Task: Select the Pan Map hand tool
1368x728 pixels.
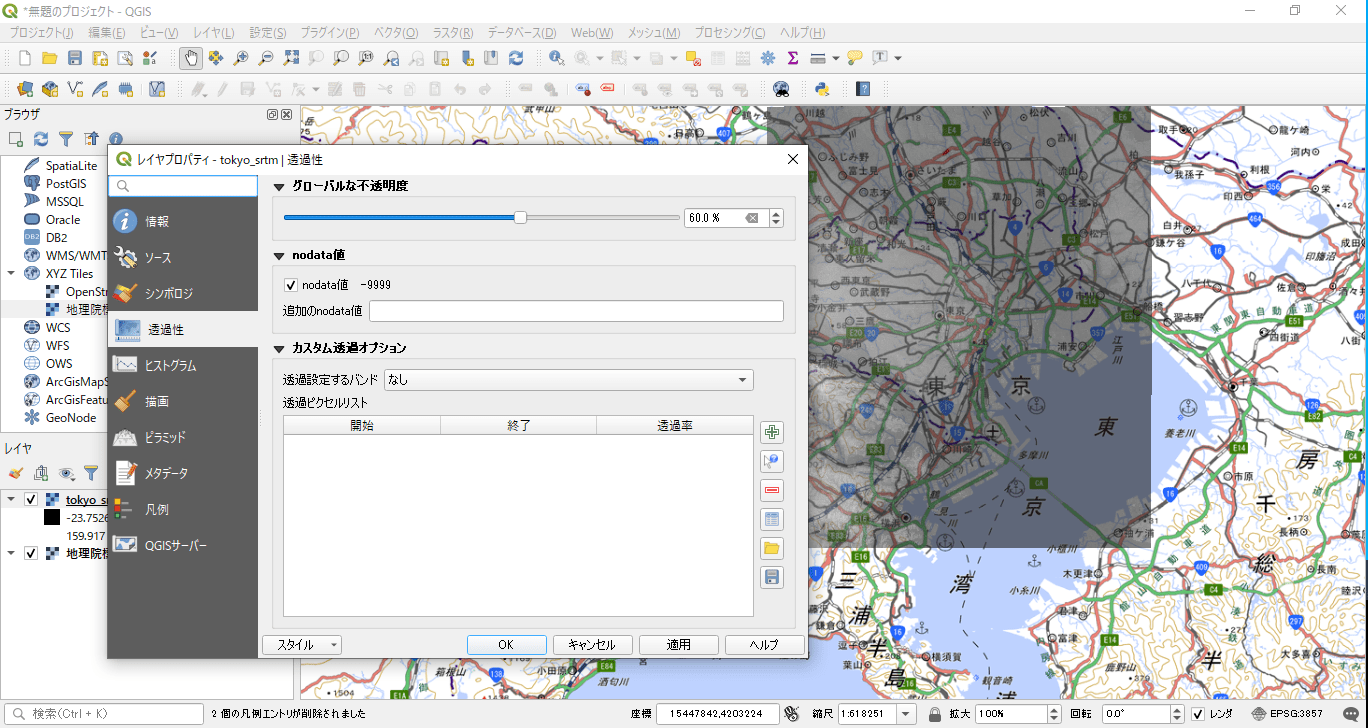Action: point(190,58)
